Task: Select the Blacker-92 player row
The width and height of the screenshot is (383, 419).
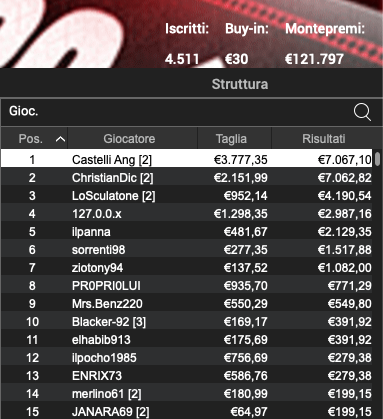Action: coord(187,322)
